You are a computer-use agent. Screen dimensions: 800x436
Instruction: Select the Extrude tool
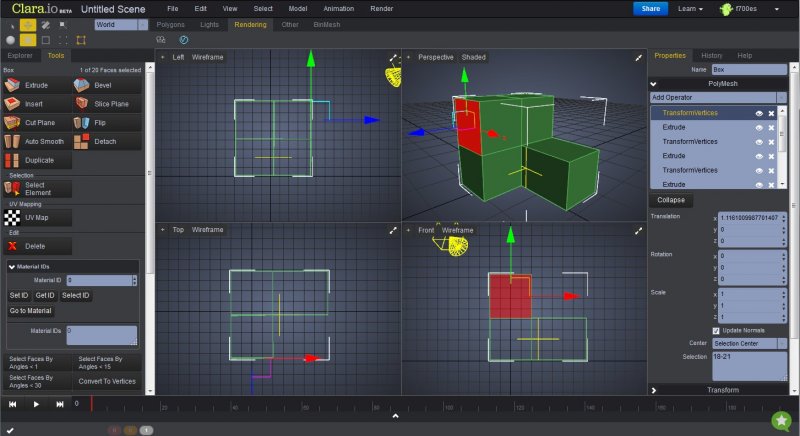point(36,87)
